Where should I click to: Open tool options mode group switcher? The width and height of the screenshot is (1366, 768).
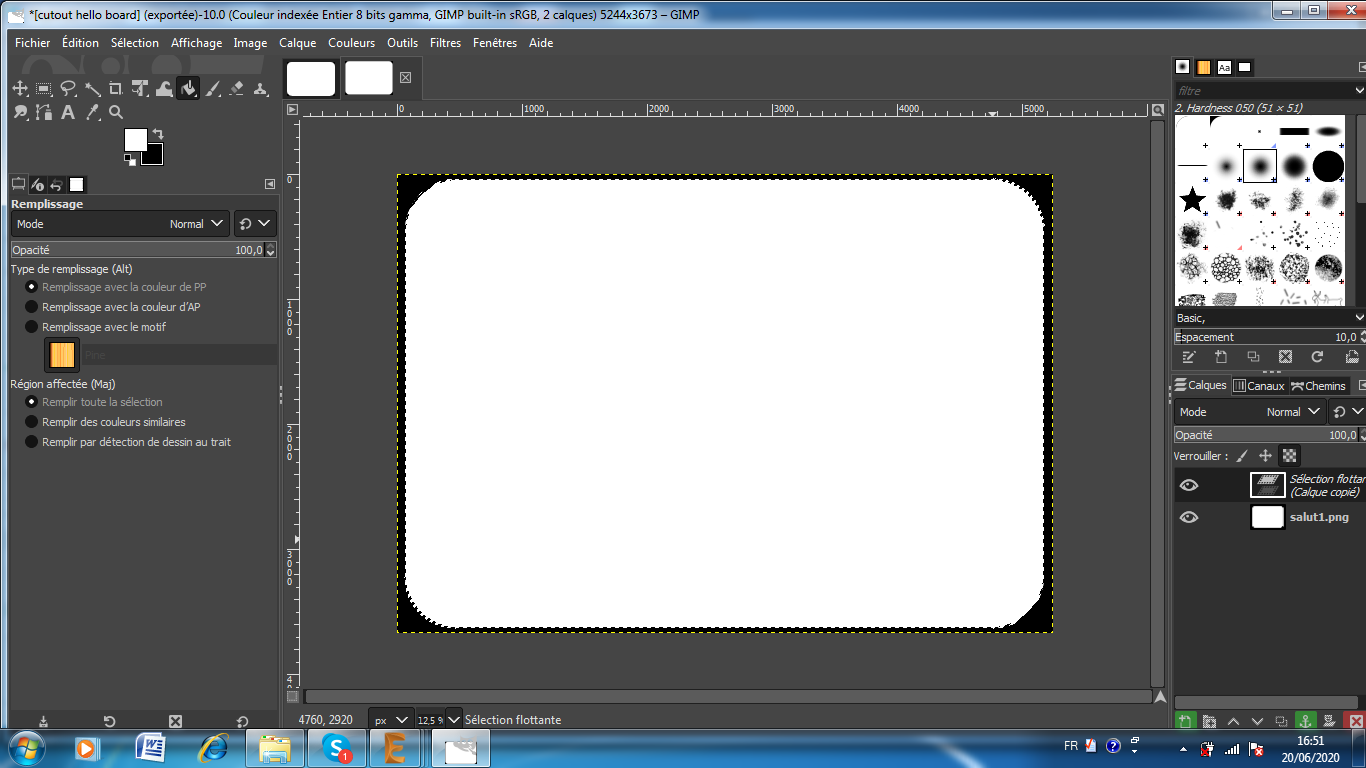pyautogui.click(x=255, y=224)
